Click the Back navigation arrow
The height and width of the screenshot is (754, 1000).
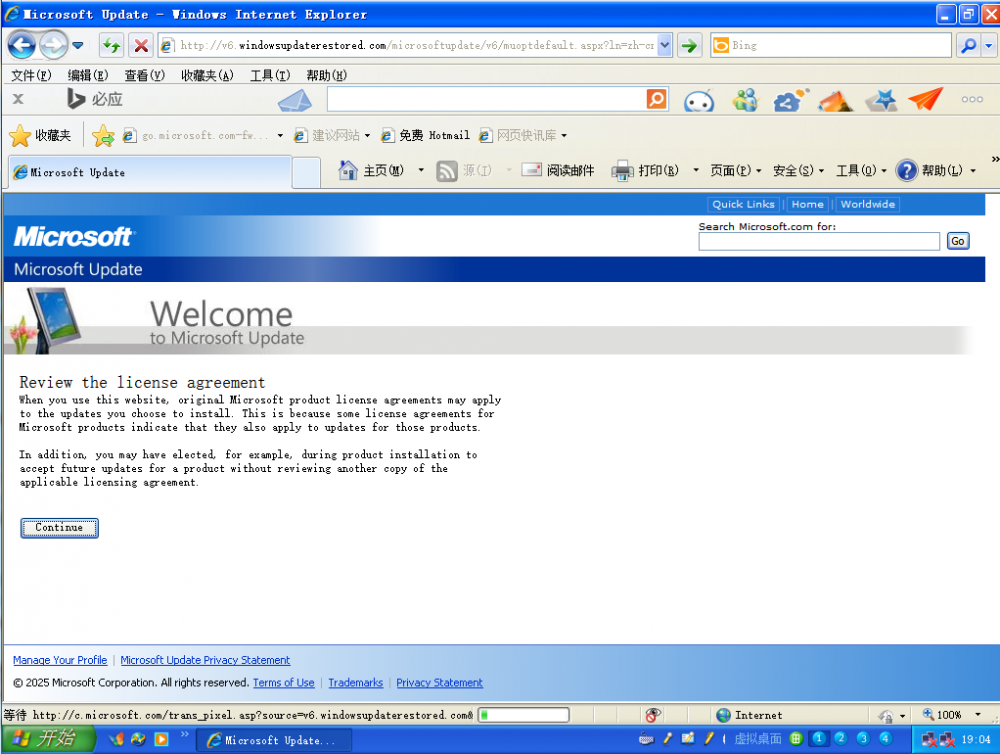22,45
